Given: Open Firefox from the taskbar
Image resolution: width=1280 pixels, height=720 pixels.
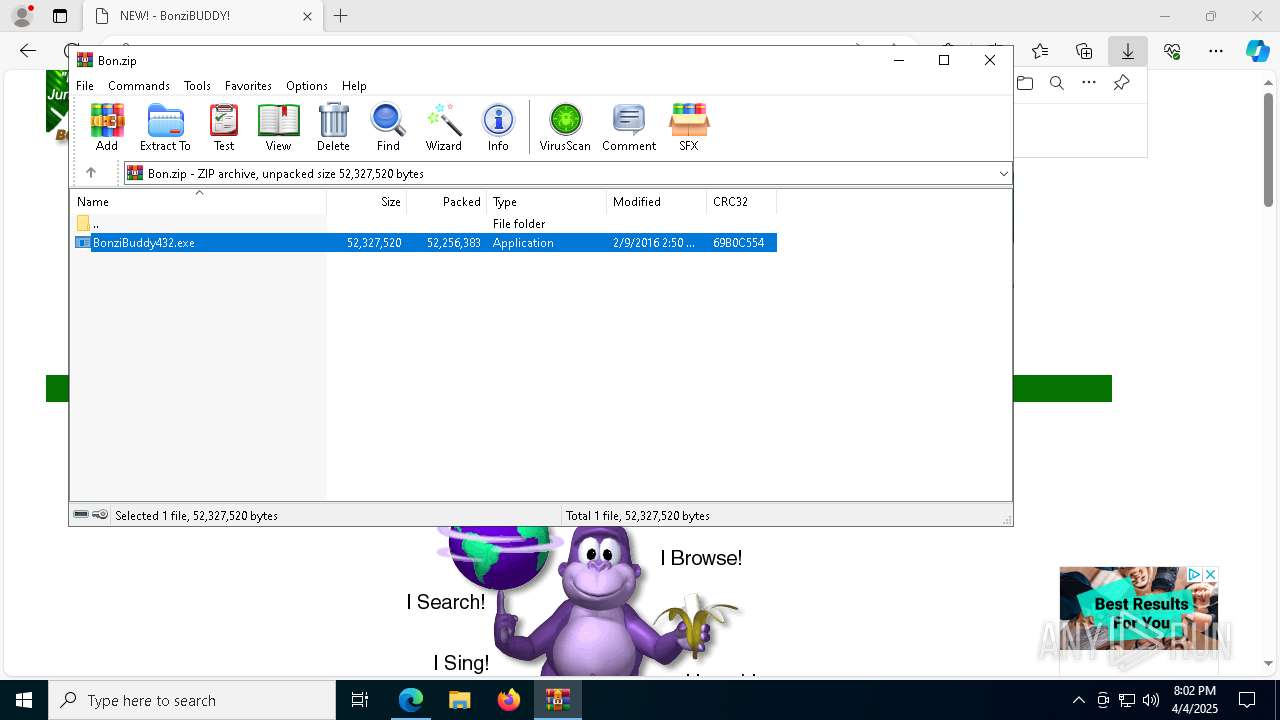Looking at the screenshot, I should click(x=509, y=700).
